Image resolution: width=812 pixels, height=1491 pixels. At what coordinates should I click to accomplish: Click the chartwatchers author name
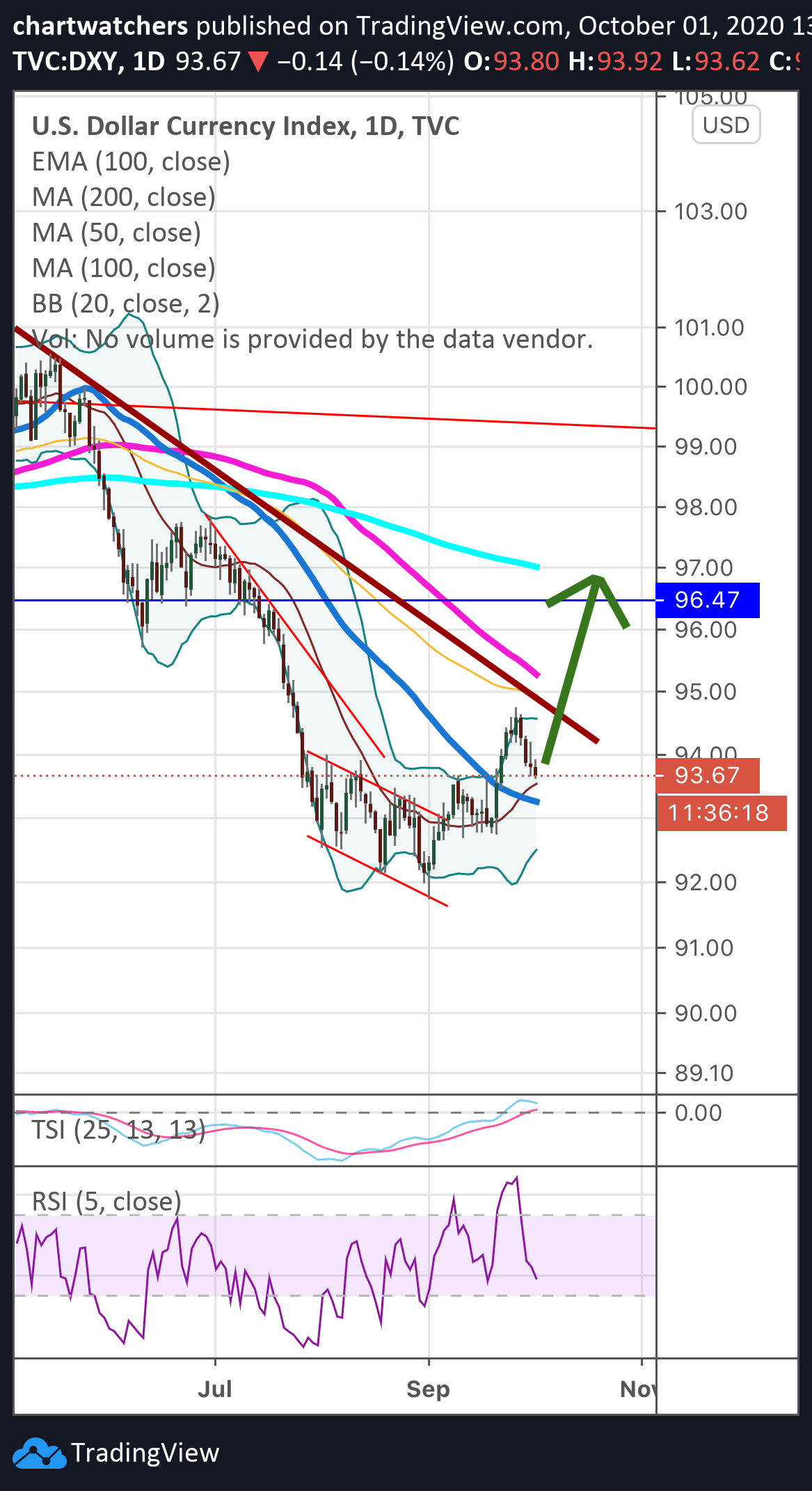point(100,26)
